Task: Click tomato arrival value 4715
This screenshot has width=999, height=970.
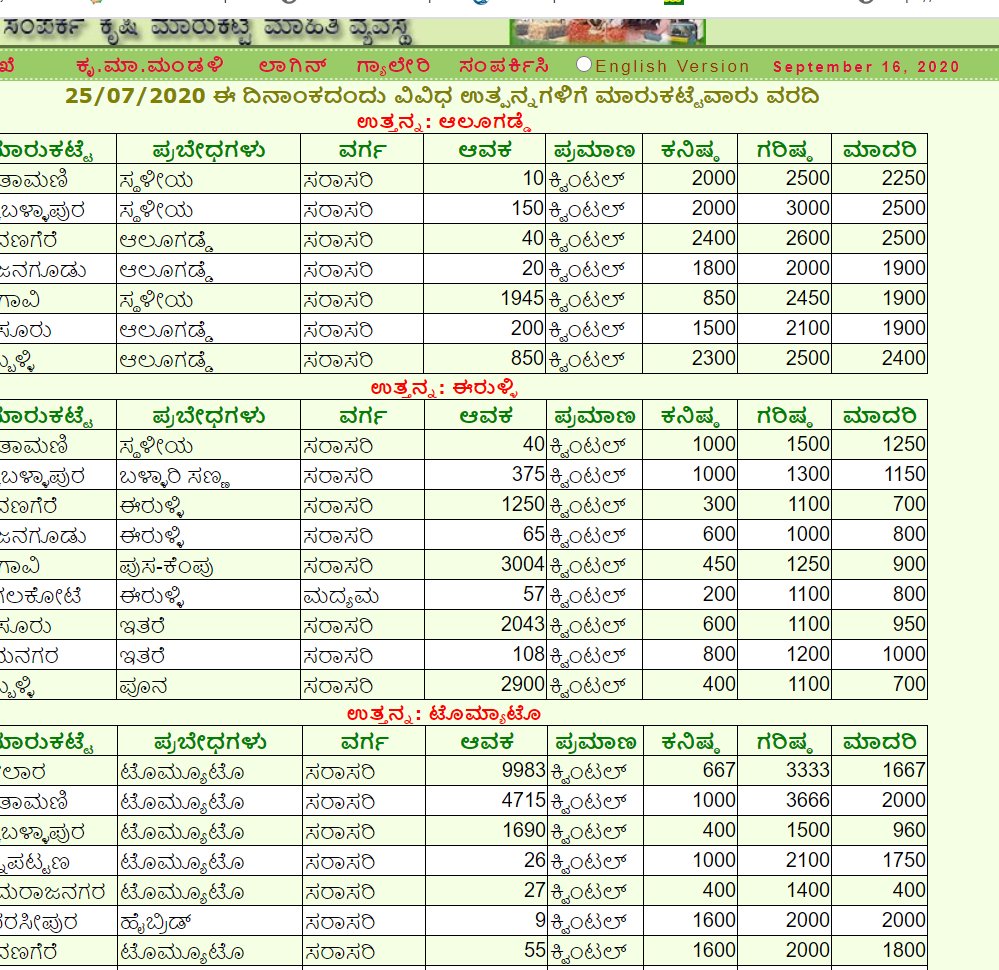Action: pyautogui.click(x=524, y=800)
